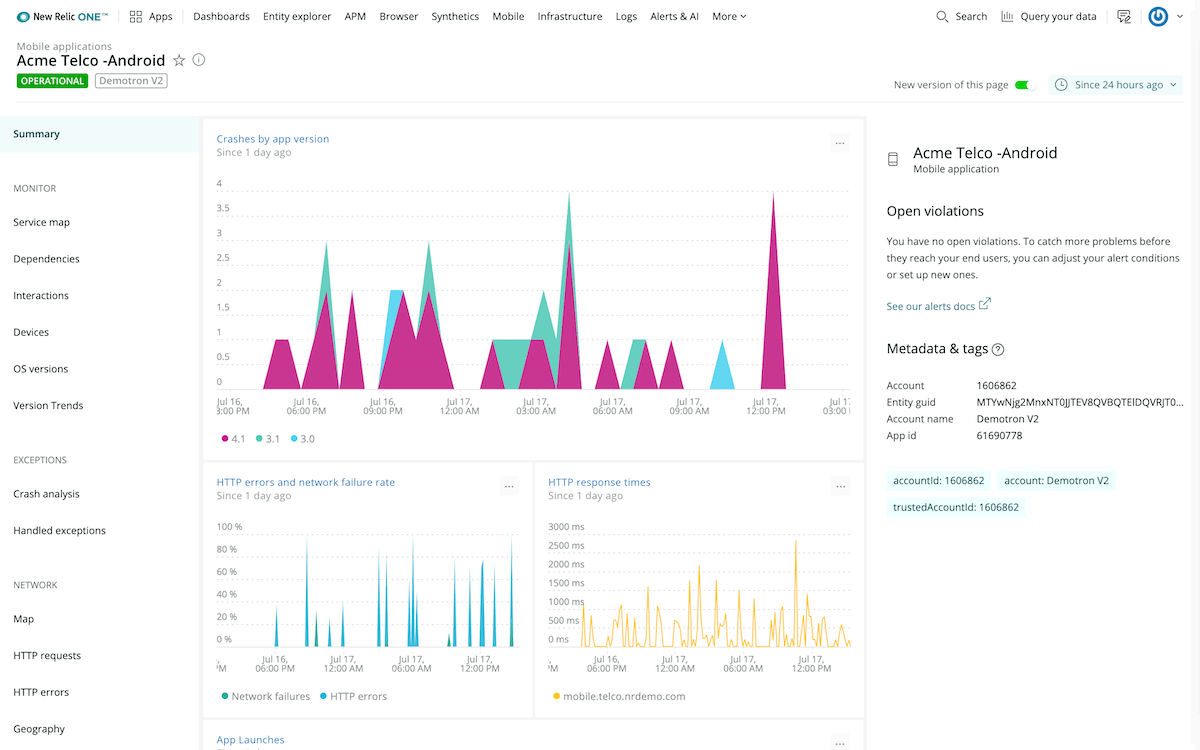This screenshot has width=1200, height=750.
Task: Click the trustedAccountId: 1606862 tag
Action: pyautogui.click(x=956, y=507)
